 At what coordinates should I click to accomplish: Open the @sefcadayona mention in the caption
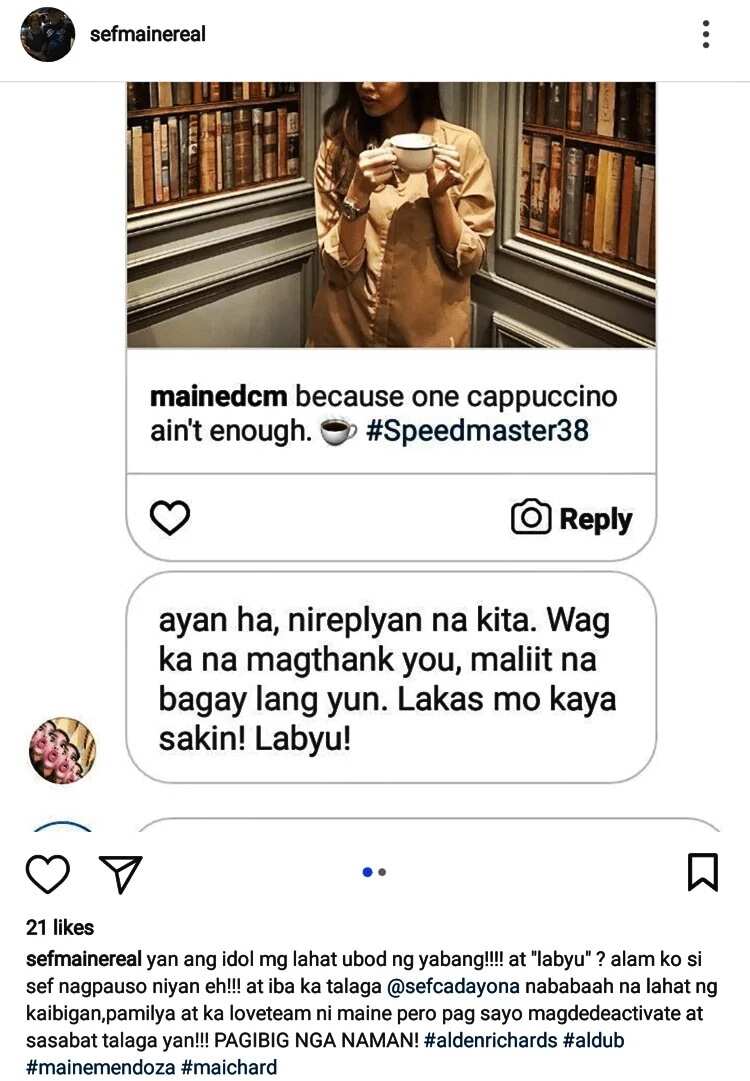click(453, 987)
